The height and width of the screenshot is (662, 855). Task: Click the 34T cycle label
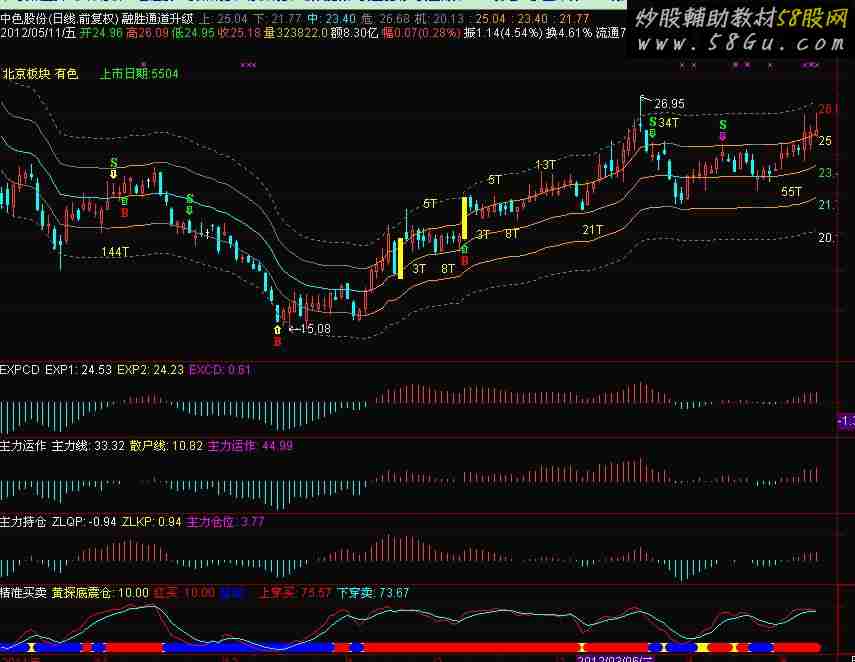click(x=669, y=123)
